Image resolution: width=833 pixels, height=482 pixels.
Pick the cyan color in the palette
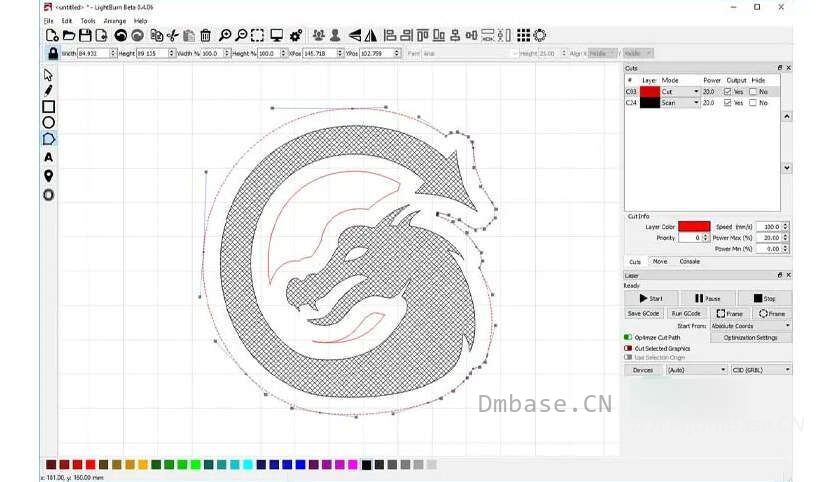click(x=248, y=464)
